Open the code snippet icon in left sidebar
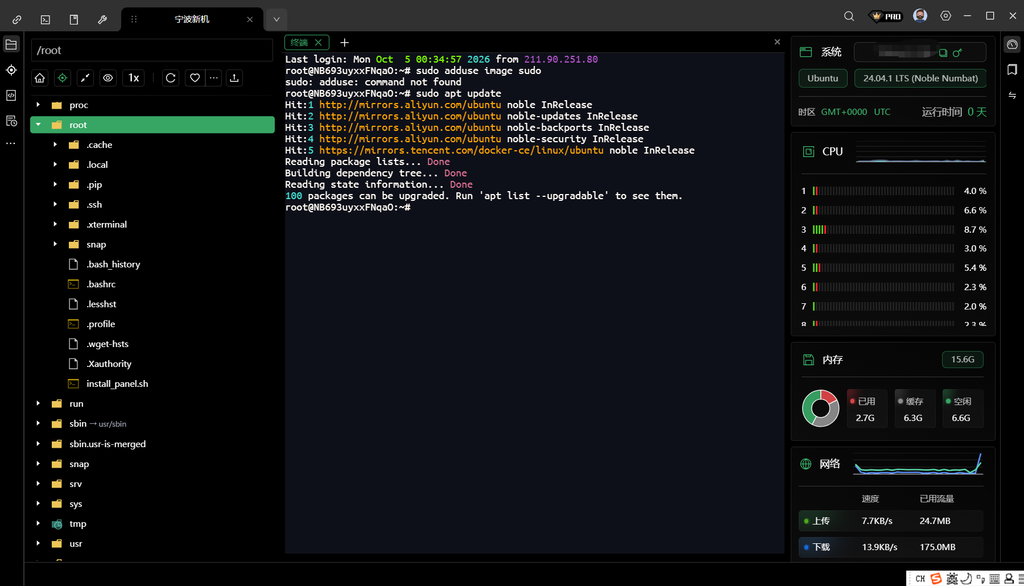The height and width of the screenshot is (586, 1024). tap(11, 95)
